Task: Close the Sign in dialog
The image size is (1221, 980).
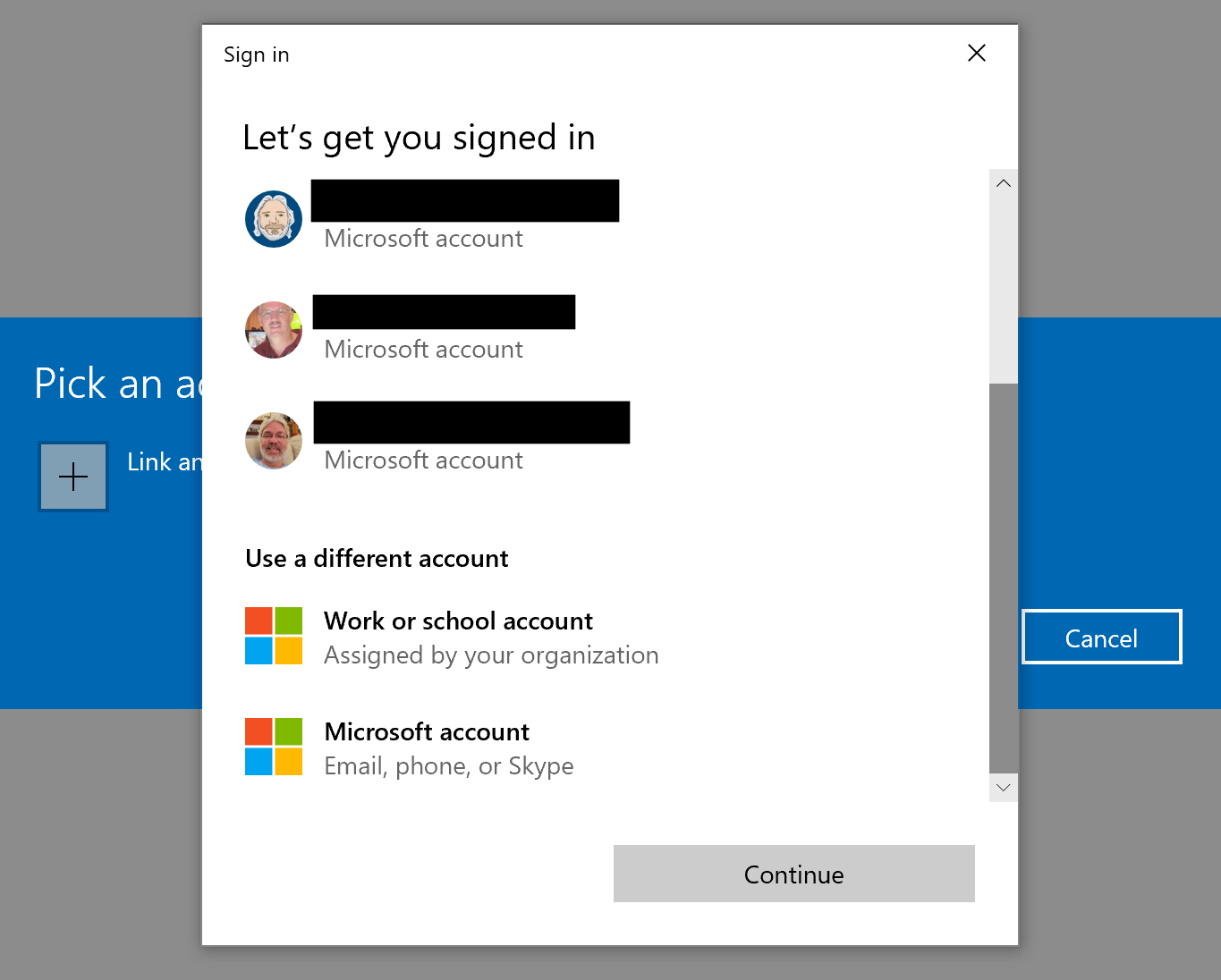Action: point(977,54)
